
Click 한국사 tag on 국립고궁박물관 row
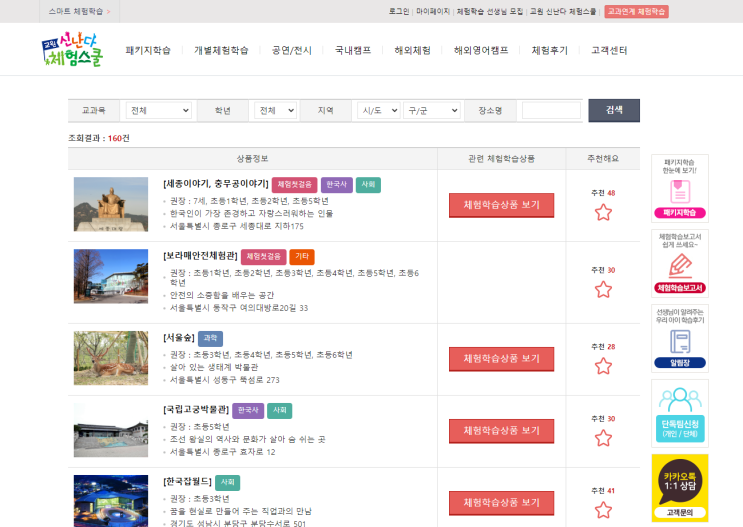coord(248,410)
